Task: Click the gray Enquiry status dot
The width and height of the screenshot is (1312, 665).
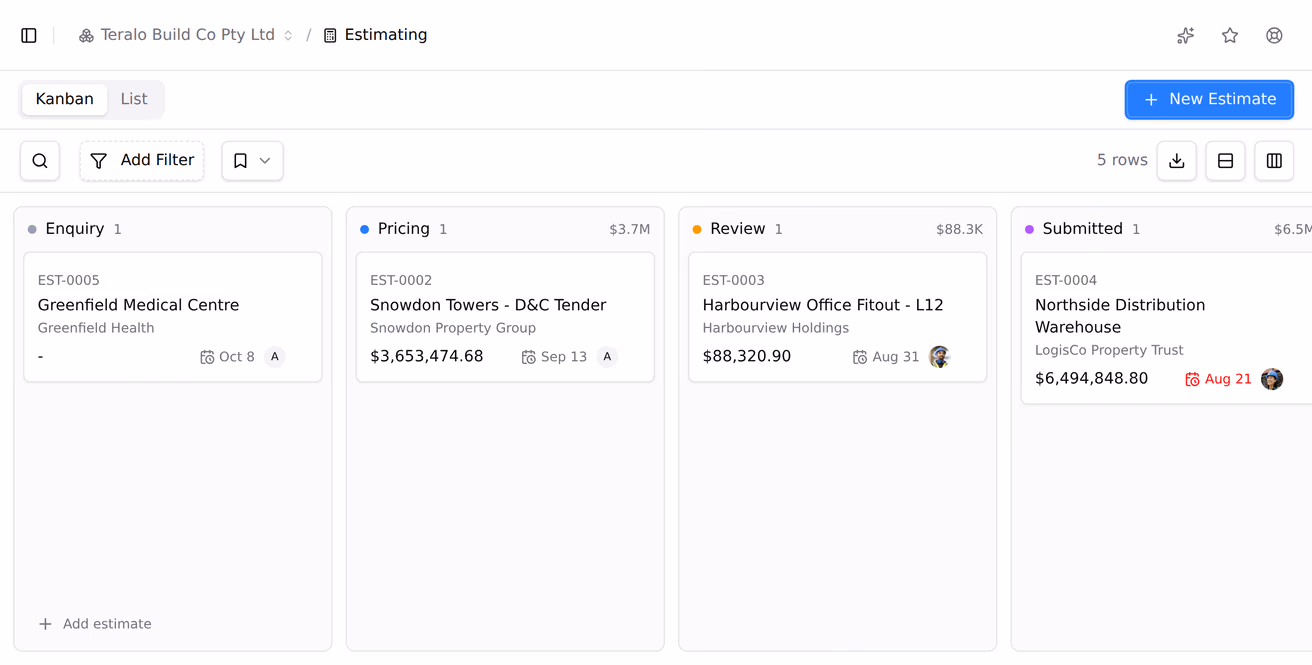Action: pyautogui.click(x=32, y=229)
